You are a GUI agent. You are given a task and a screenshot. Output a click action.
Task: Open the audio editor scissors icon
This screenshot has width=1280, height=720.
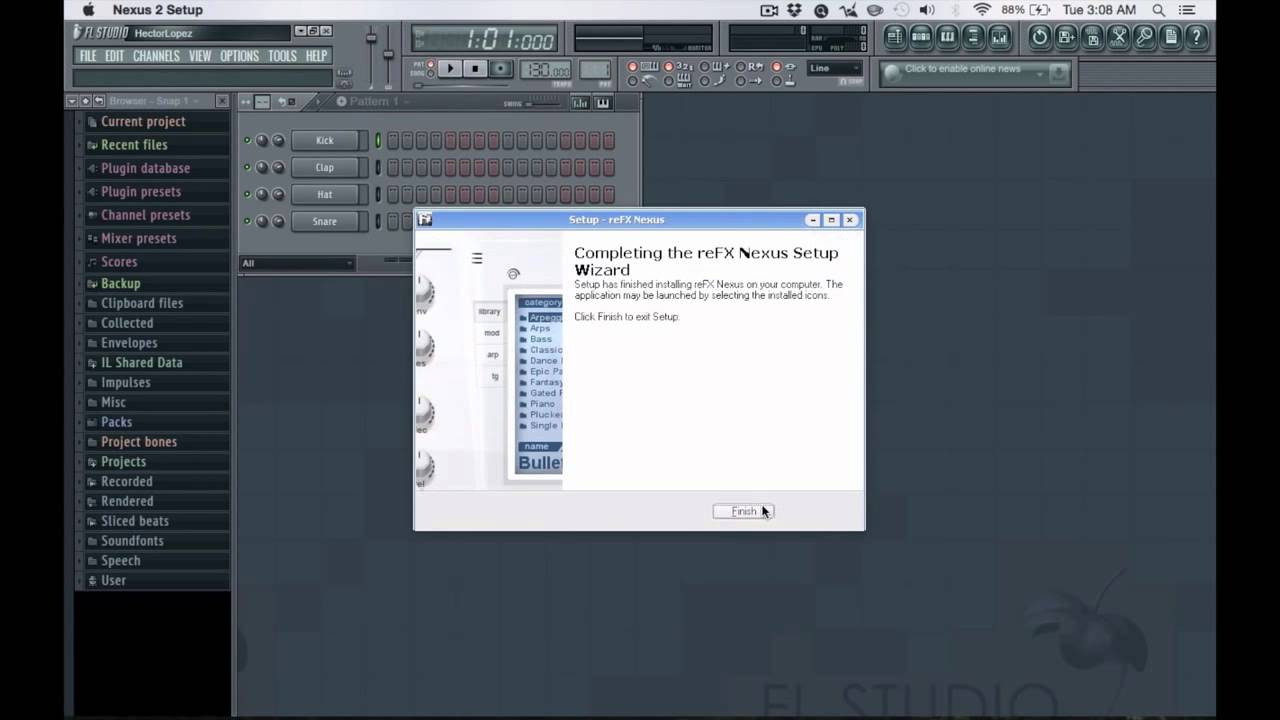[x=1119, y=37]
